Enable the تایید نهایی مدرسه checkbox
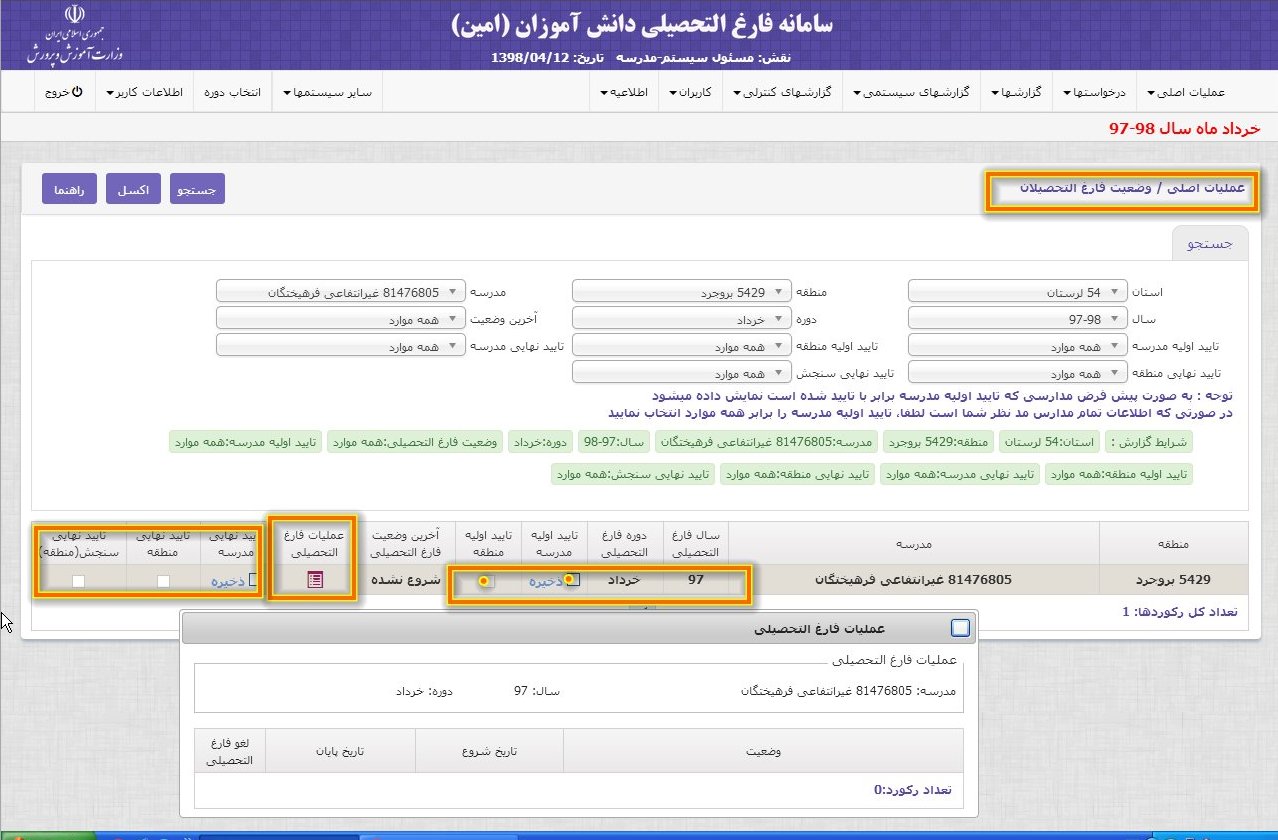This screenshot has width=1278, height=840. point(255,580)
